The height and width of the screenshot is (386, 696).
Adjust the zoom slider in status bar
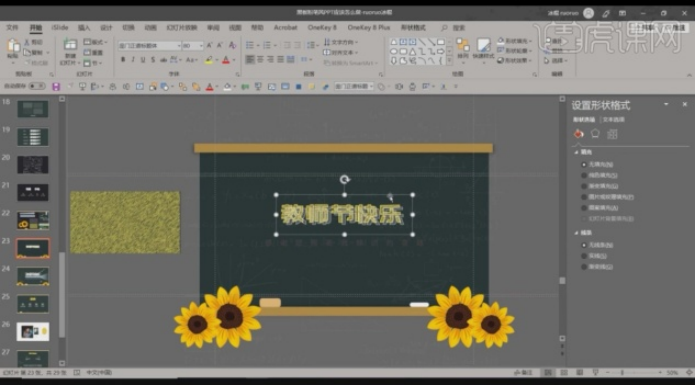coord(622,373)
